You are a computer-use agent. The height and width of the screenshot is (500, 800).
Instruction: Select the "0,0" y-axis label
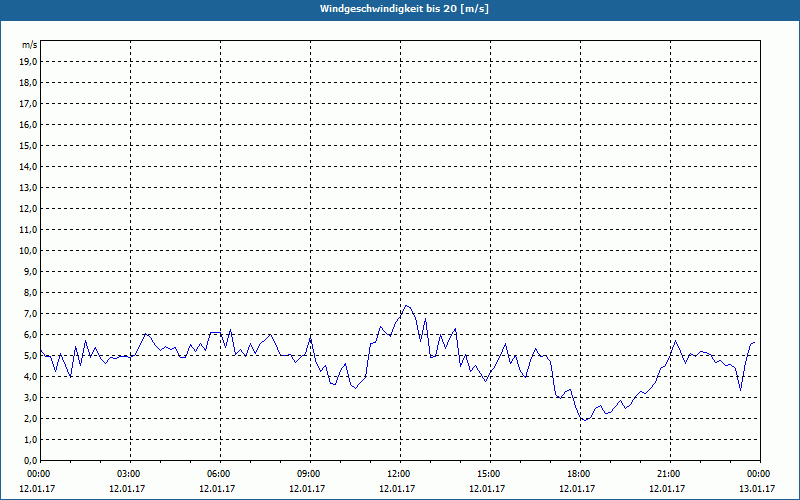(31, 461)
